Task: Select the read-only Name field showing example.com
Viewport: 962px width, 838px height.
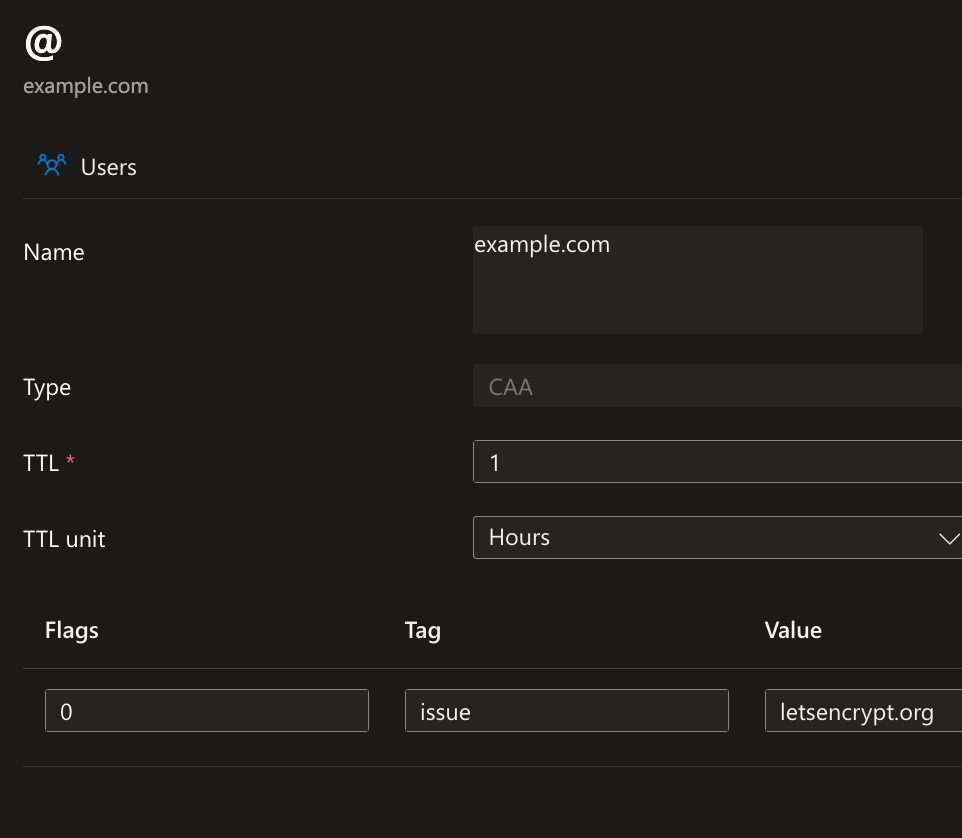Action: point(698,280)
